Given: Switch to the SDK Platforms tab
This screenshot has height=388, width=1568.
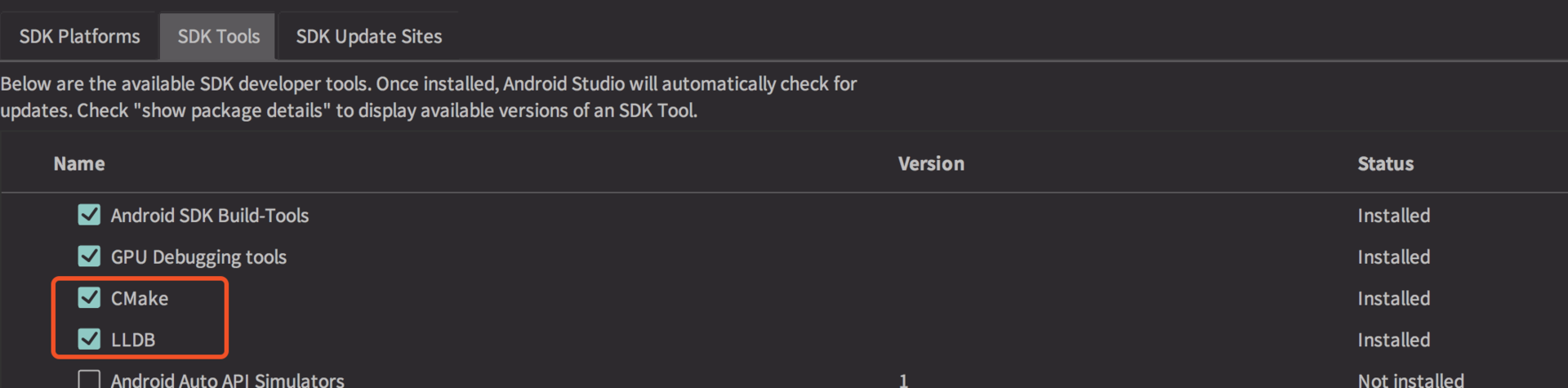Looking at the screenshot, I should pyautogui.click(x=79, y=37).
